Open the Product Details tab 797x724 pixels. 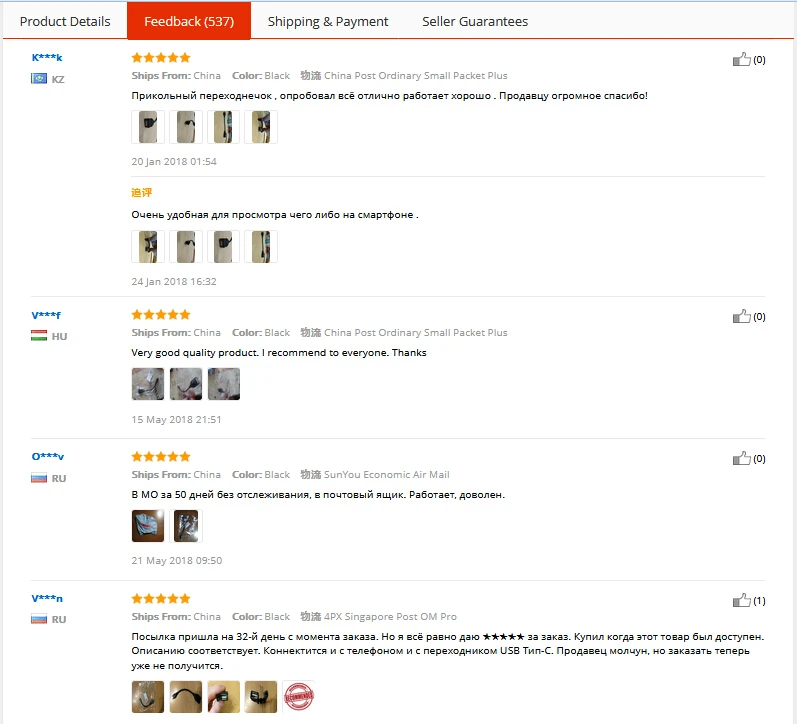coord(65,21)
